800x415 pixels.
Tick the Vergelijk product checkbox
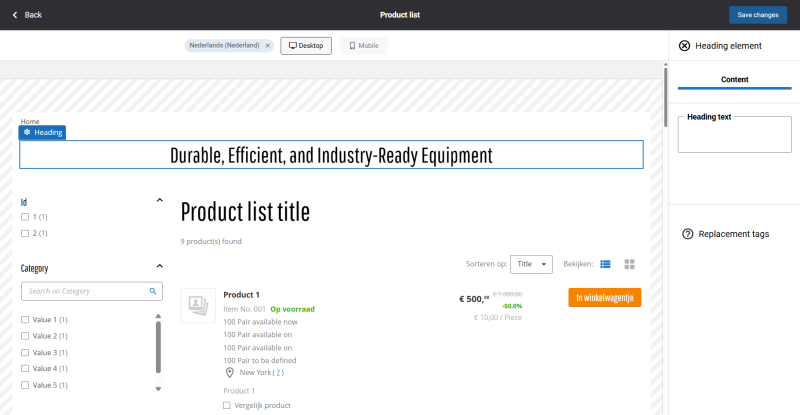click(227, 405)
